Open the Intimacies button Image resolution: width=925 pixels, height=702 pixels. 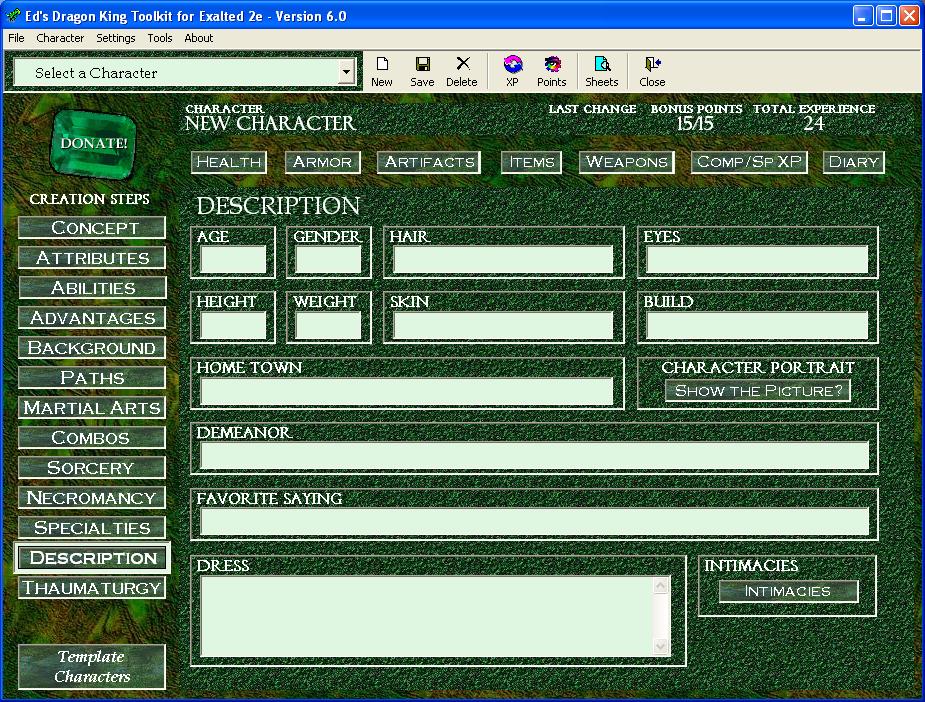pyautogui.click(x=788, y=591)
